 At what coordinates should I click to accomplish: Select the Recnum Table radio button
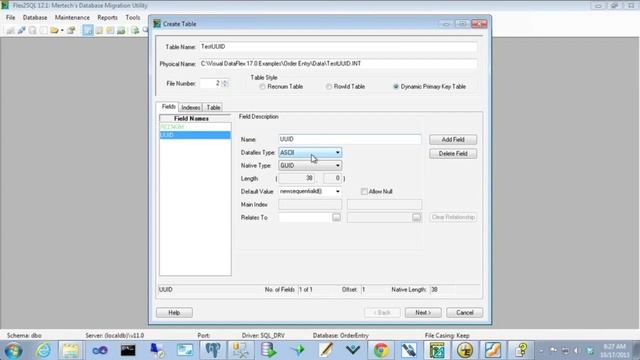tap(262, 87)
